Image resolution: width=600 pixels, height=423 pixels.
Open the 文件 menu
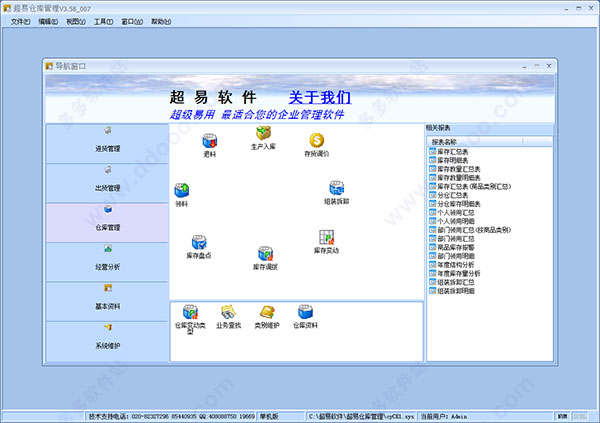pos(20,22)
